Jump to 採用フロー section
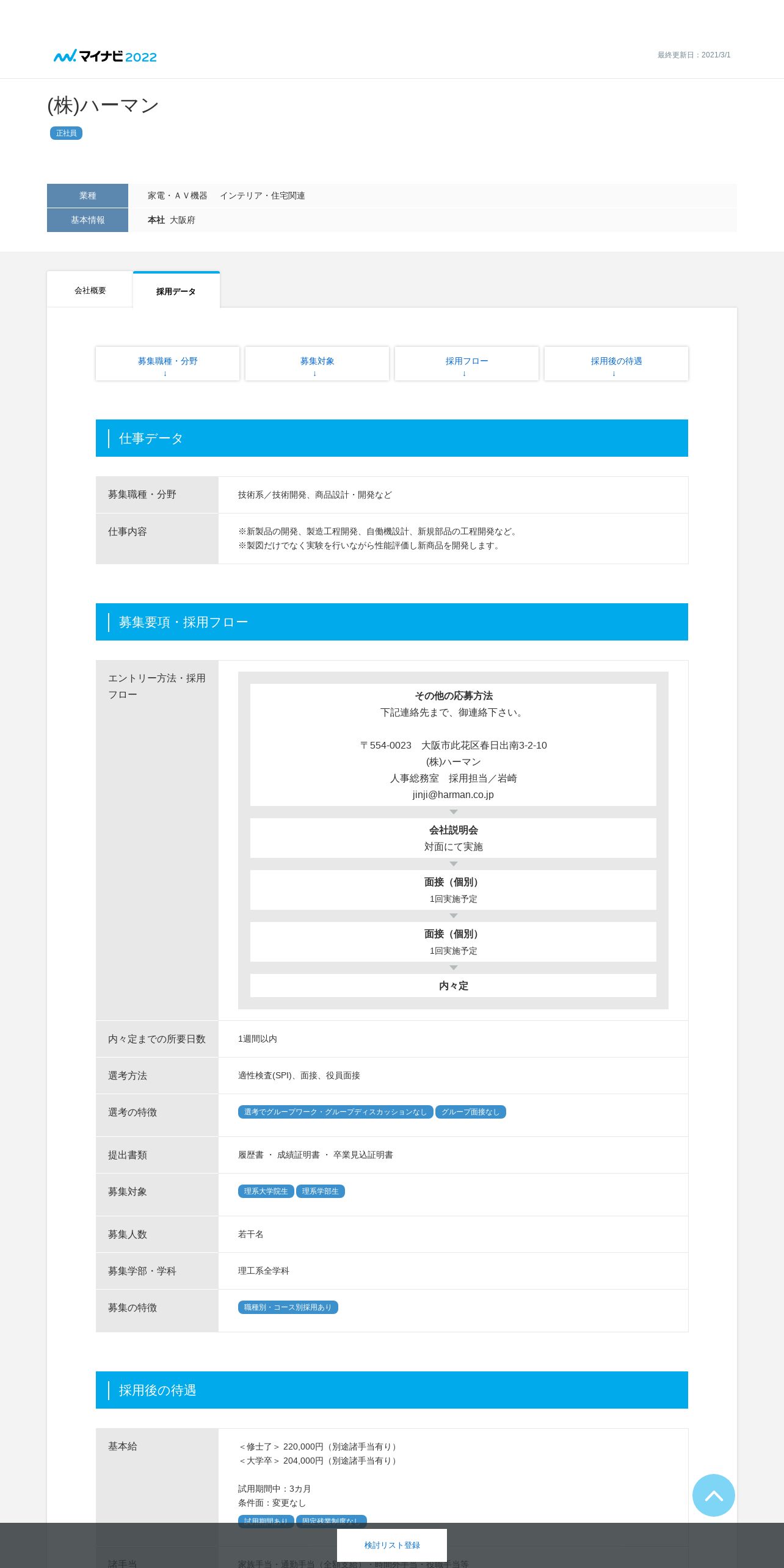Image resolution: width=784 pixels, height=1568 pixels. (x=466, y=364)
